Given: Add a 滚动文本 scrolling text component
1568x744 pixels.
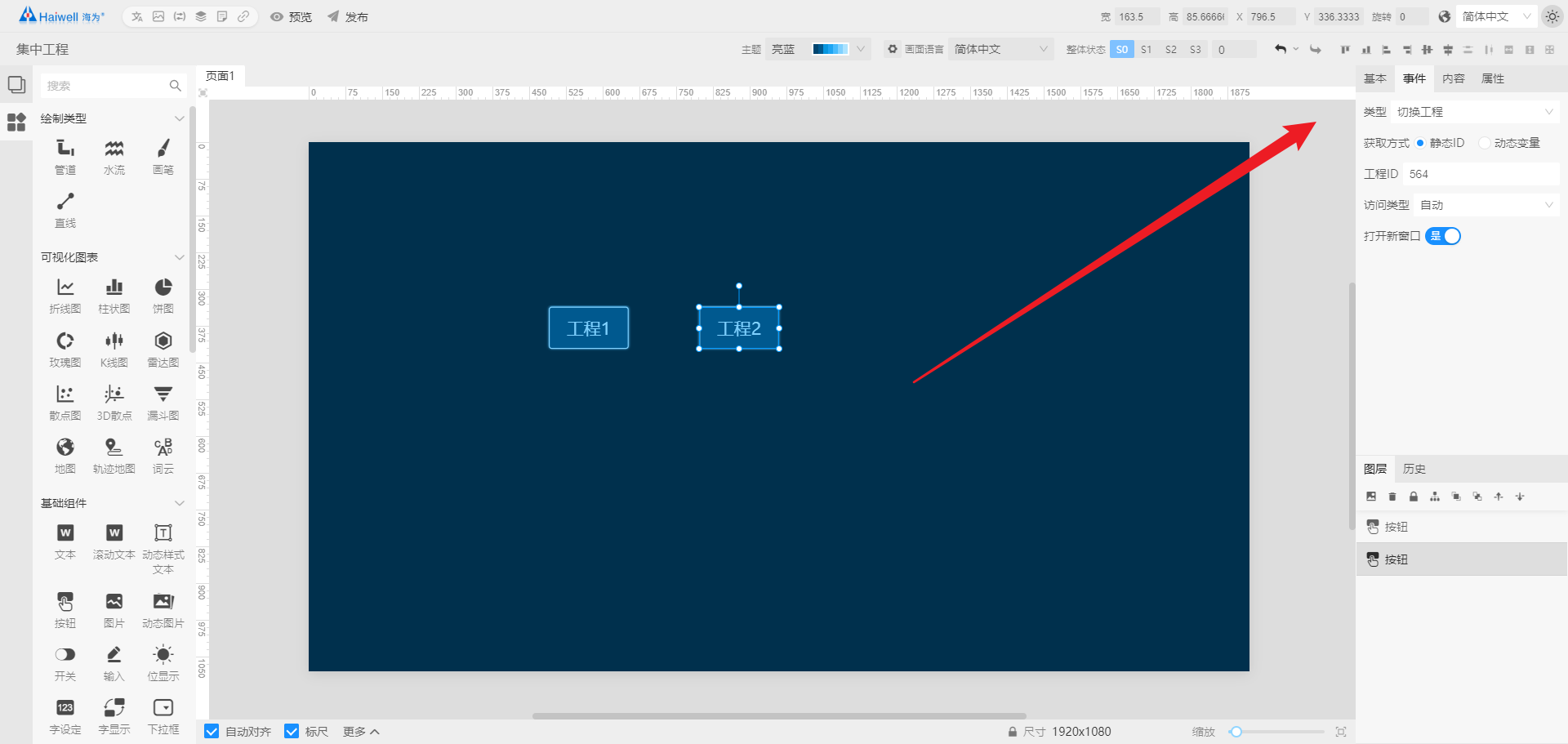Looking at the screenshot, I should 114,541.
